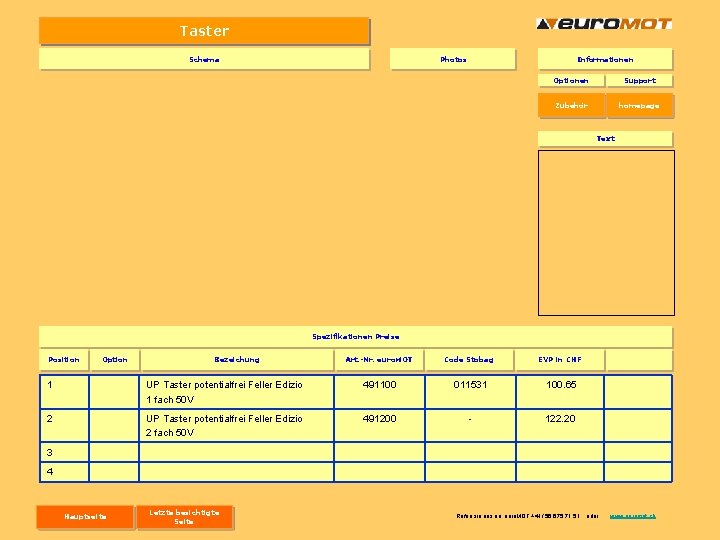Image resolution: width=720 pixels, height=540 pixels.
Task: Click the Bezeichnung column header
Action: [x=237, y=360]
